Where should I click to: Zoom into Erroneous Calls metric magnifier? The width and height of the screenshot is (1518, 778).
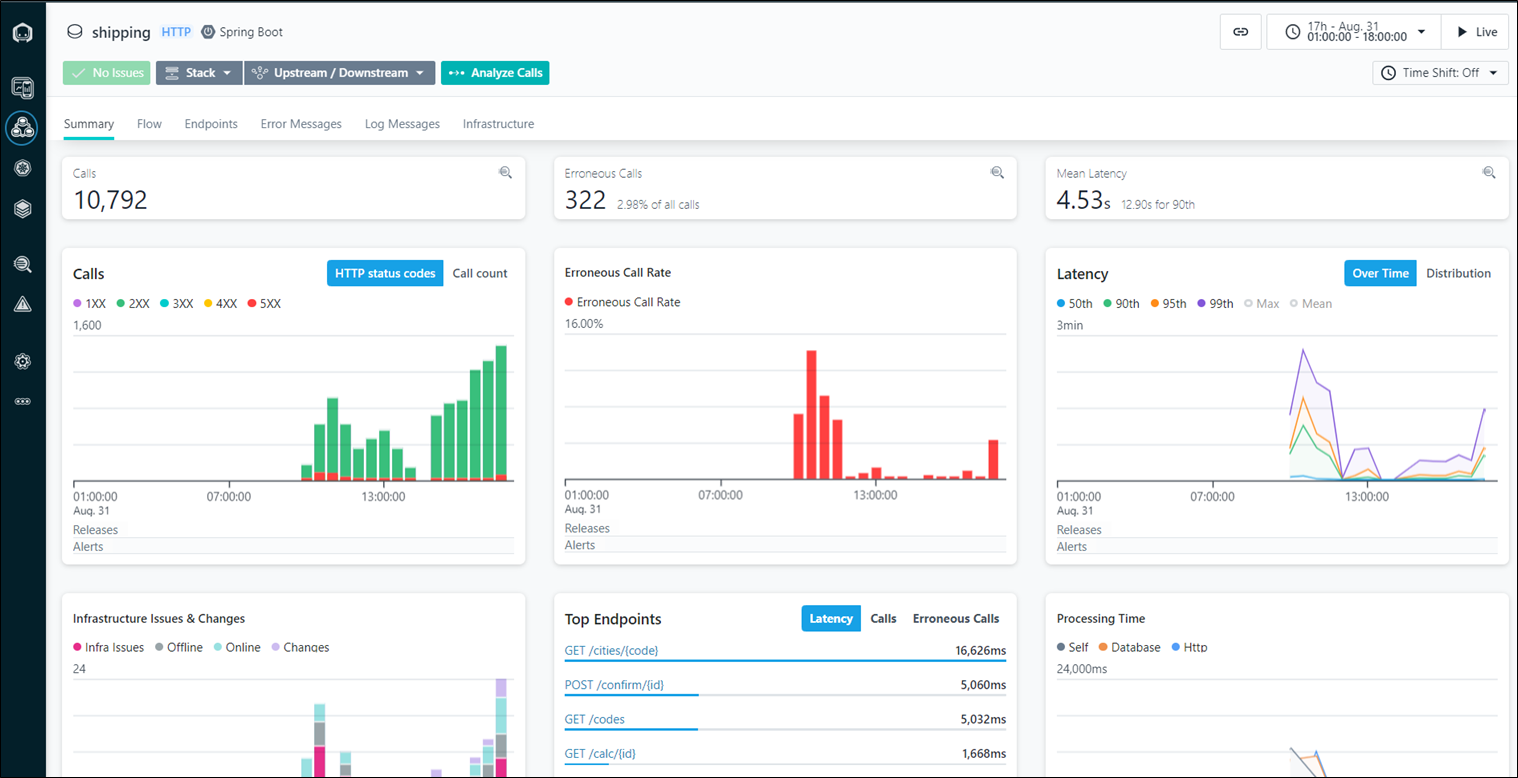tap(997, 173)
